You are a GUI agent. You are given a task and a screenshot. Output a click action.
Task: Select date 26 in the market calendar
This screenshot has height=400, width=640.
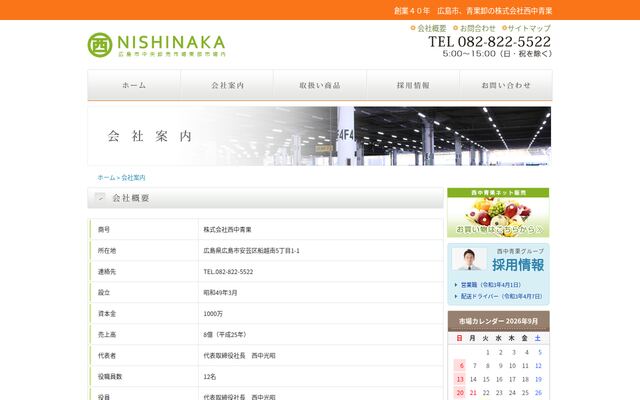click(538, 393)
